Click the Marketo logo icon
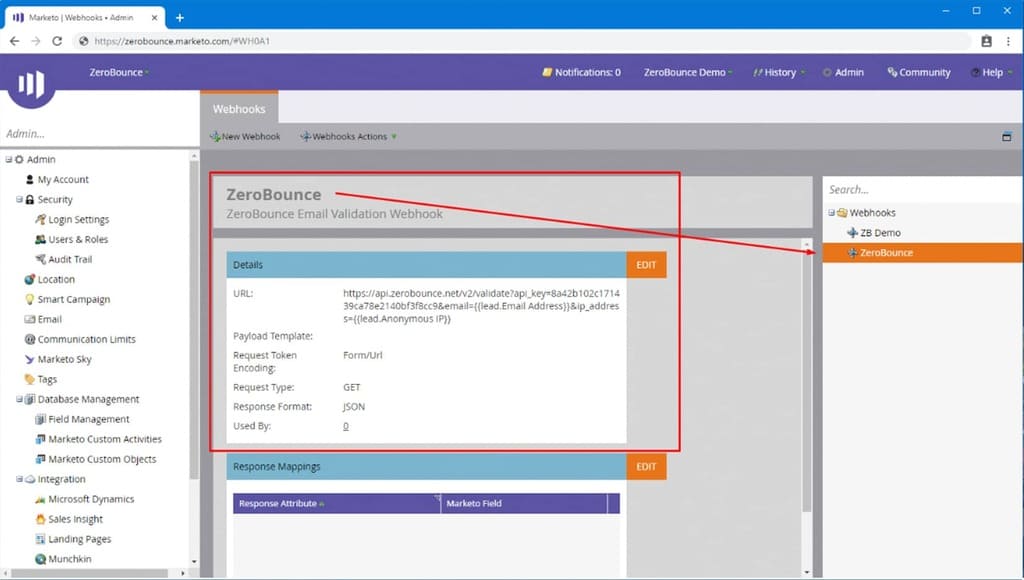Viewport: 1024px width, 580px height. pos(31,84)
